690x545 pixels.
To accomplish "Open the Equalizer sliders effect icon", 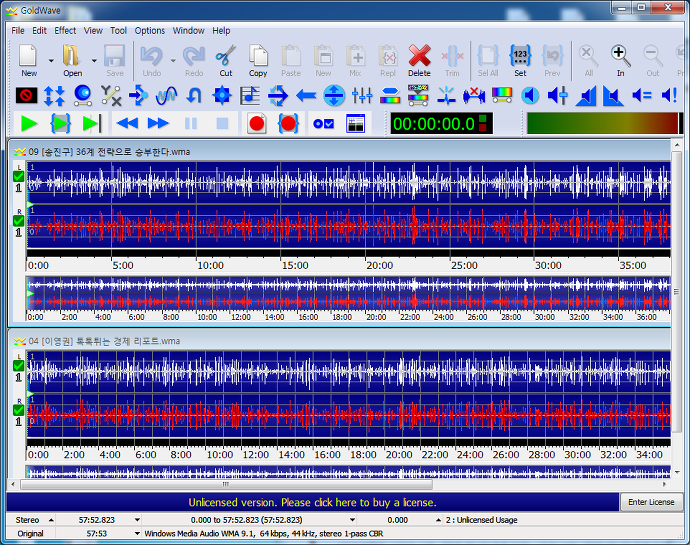I will point(362,95).
